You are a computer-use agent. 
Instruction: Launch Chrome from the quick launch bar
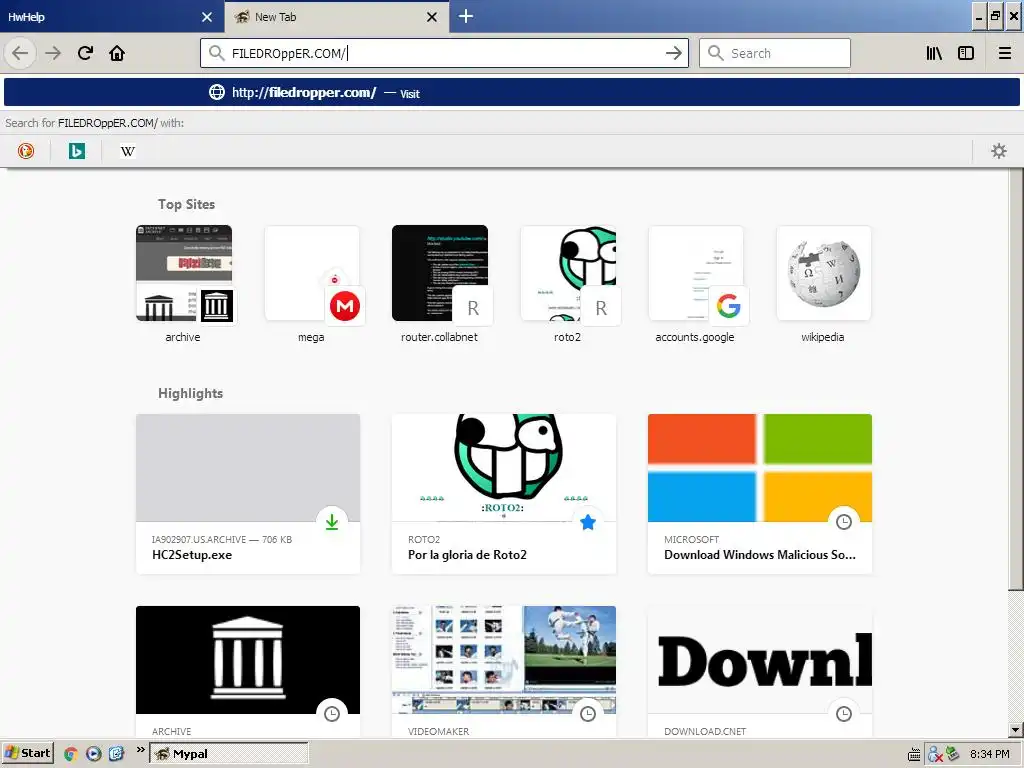click(71, 754)
